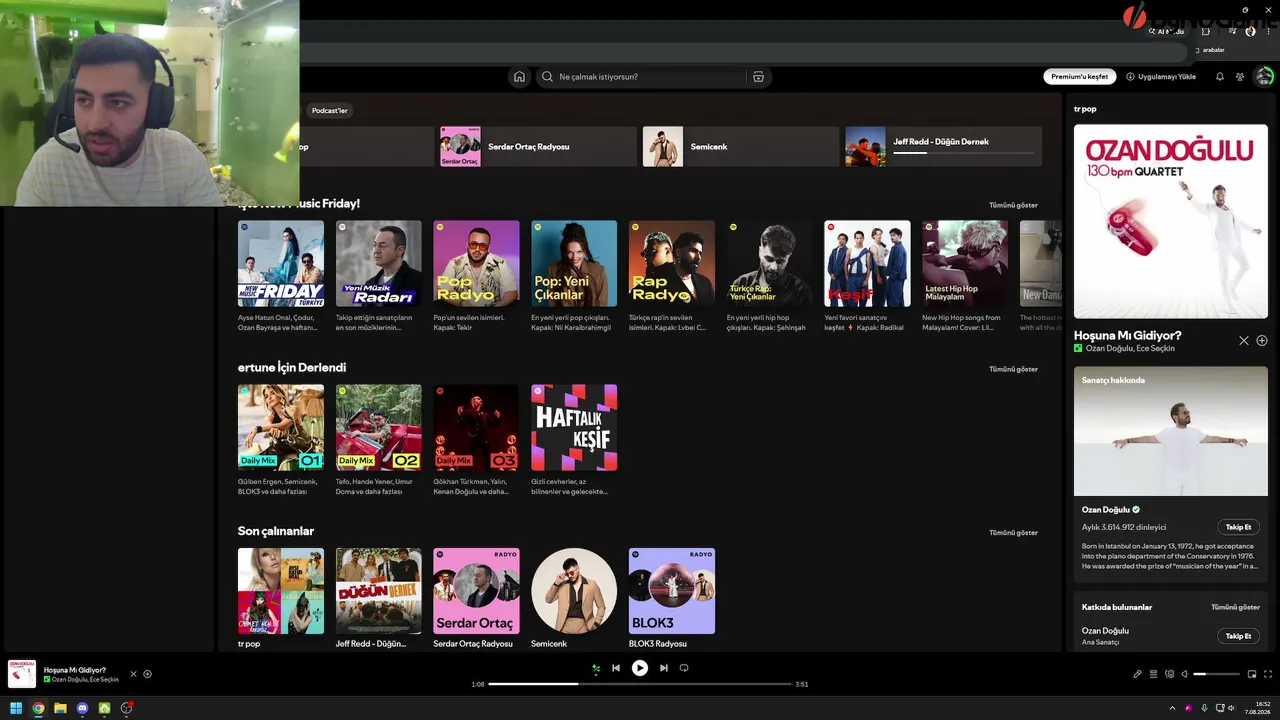Open Google Chrome from the taskbar
1280x720 pixels.
[38, 708]
